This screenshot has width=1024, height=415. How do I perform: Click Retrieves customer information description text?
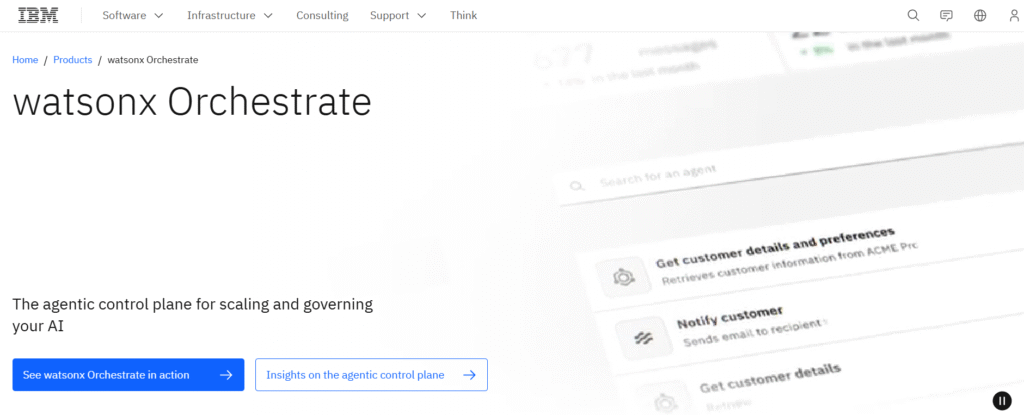point(790,263)
